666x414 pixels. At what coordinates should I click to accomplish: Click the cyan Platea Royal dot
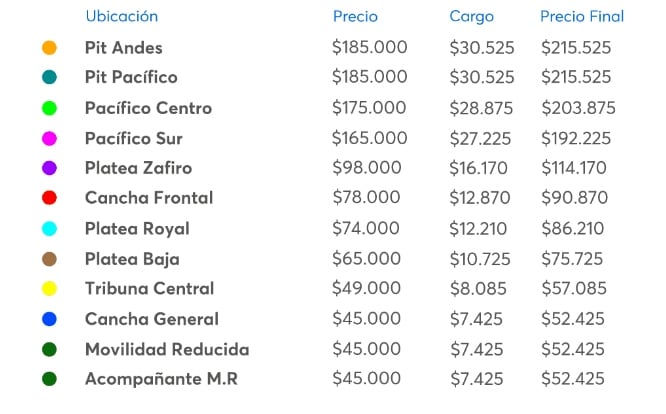(x=49, y=229)
